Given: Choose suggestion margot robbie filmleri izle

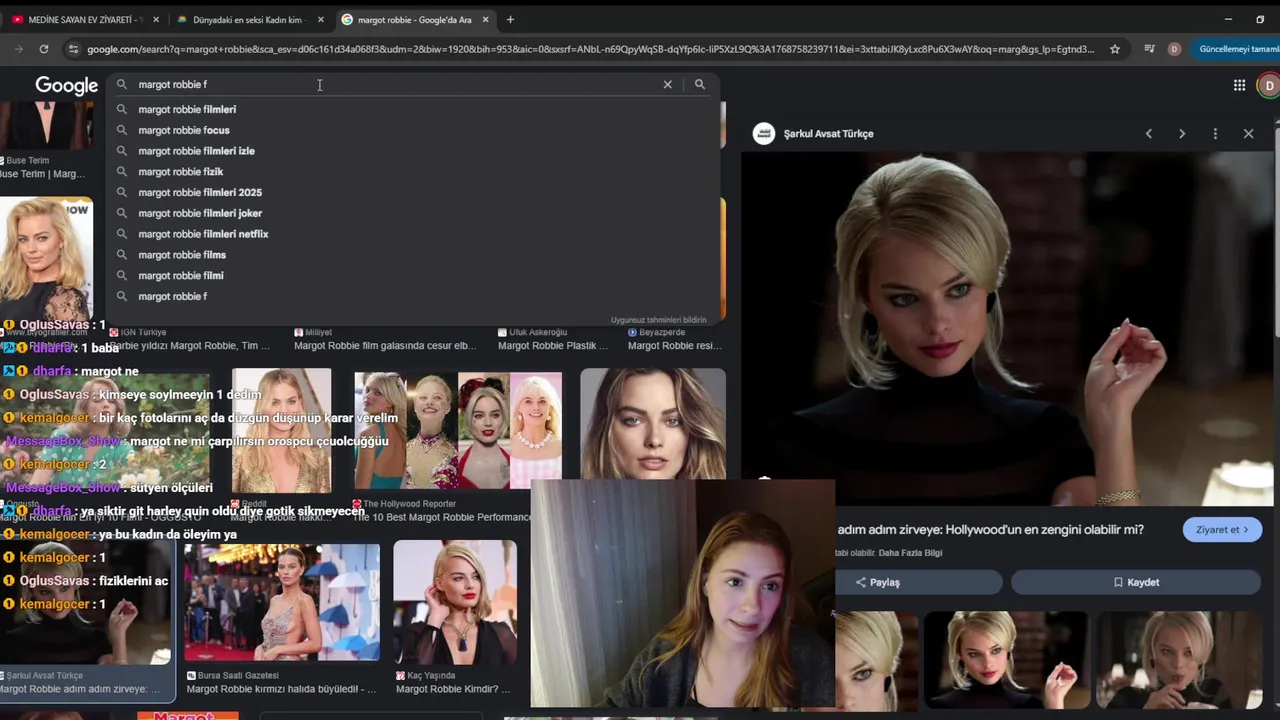Looking at the screenshot, I should pos(196,151).
